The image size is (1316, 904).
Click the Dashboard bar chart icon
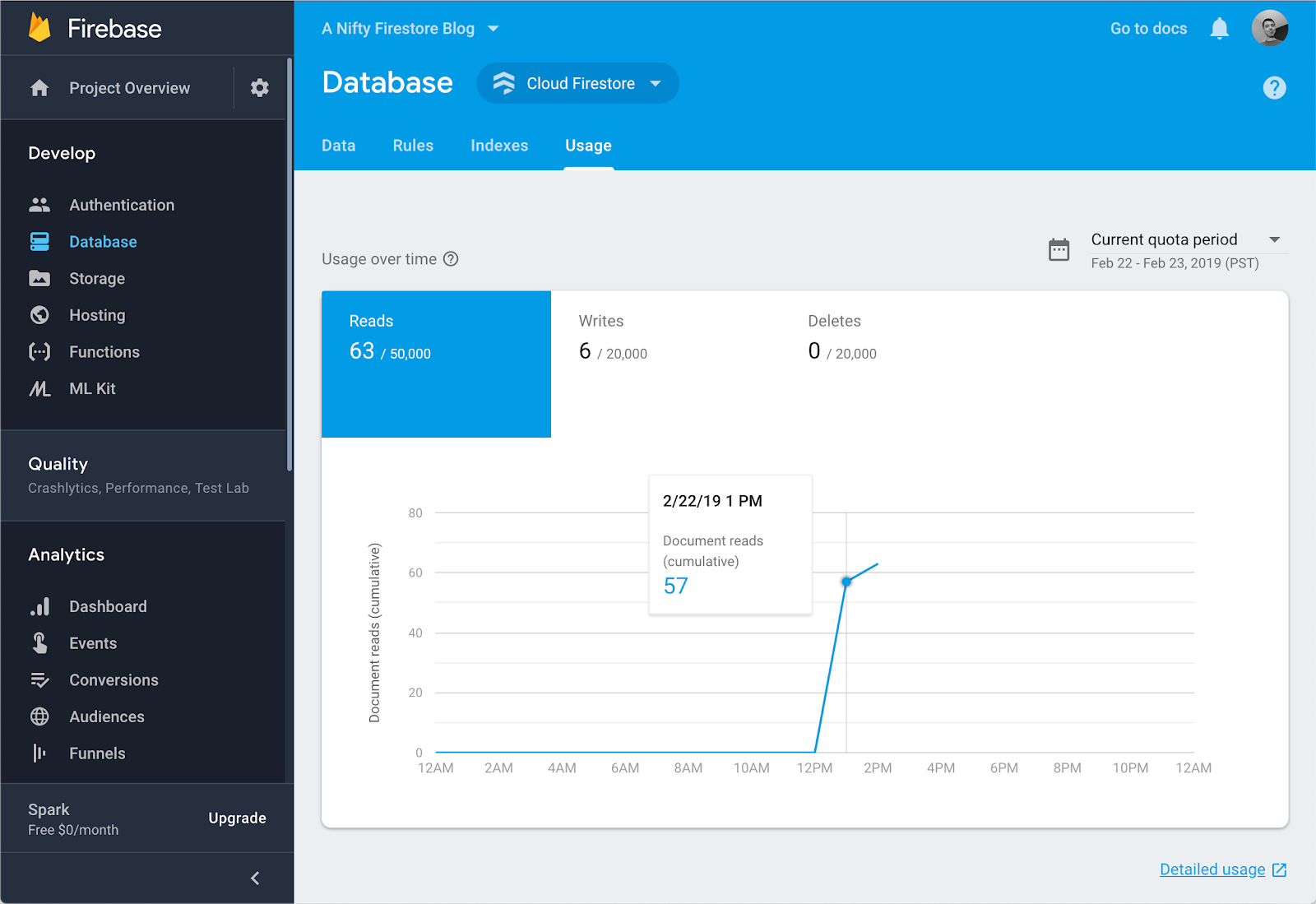39,606
